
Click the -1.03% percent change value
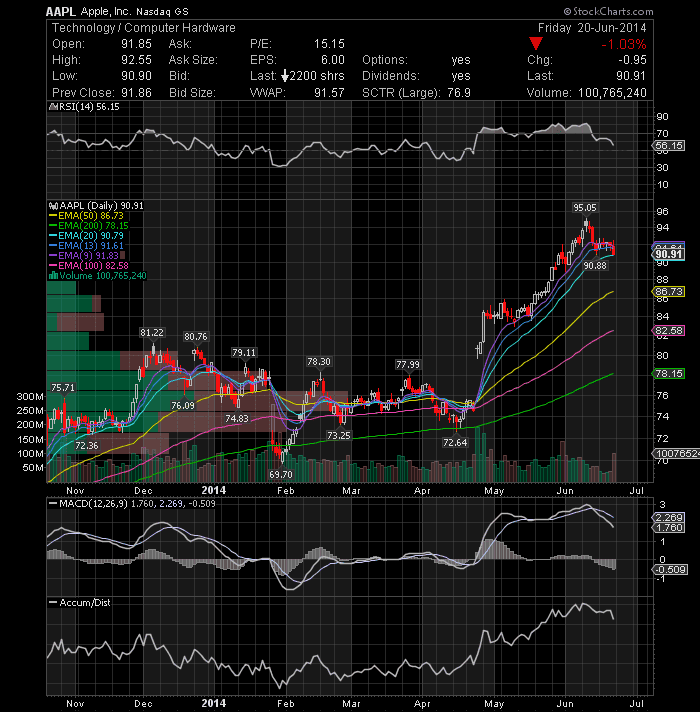(x=624, y=44)
